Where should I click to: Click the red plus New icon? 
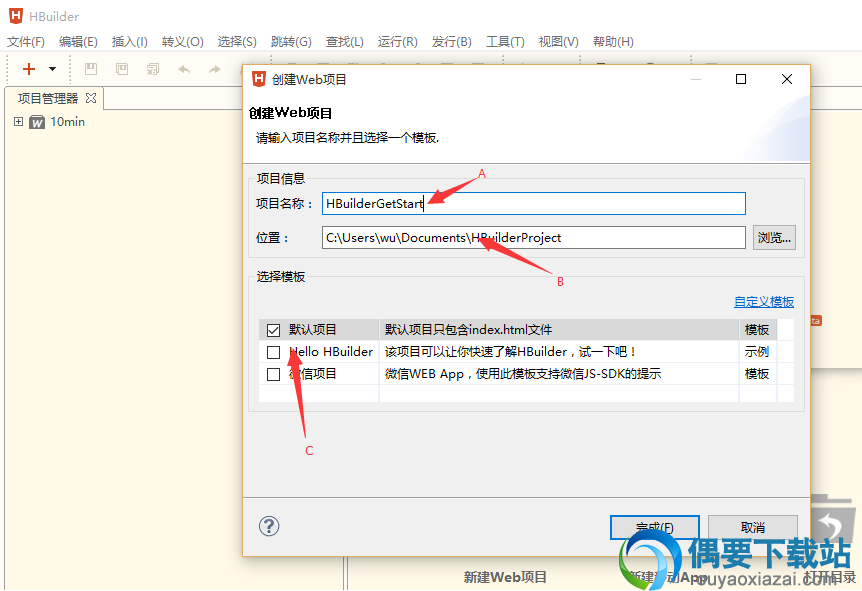(29, 69)
